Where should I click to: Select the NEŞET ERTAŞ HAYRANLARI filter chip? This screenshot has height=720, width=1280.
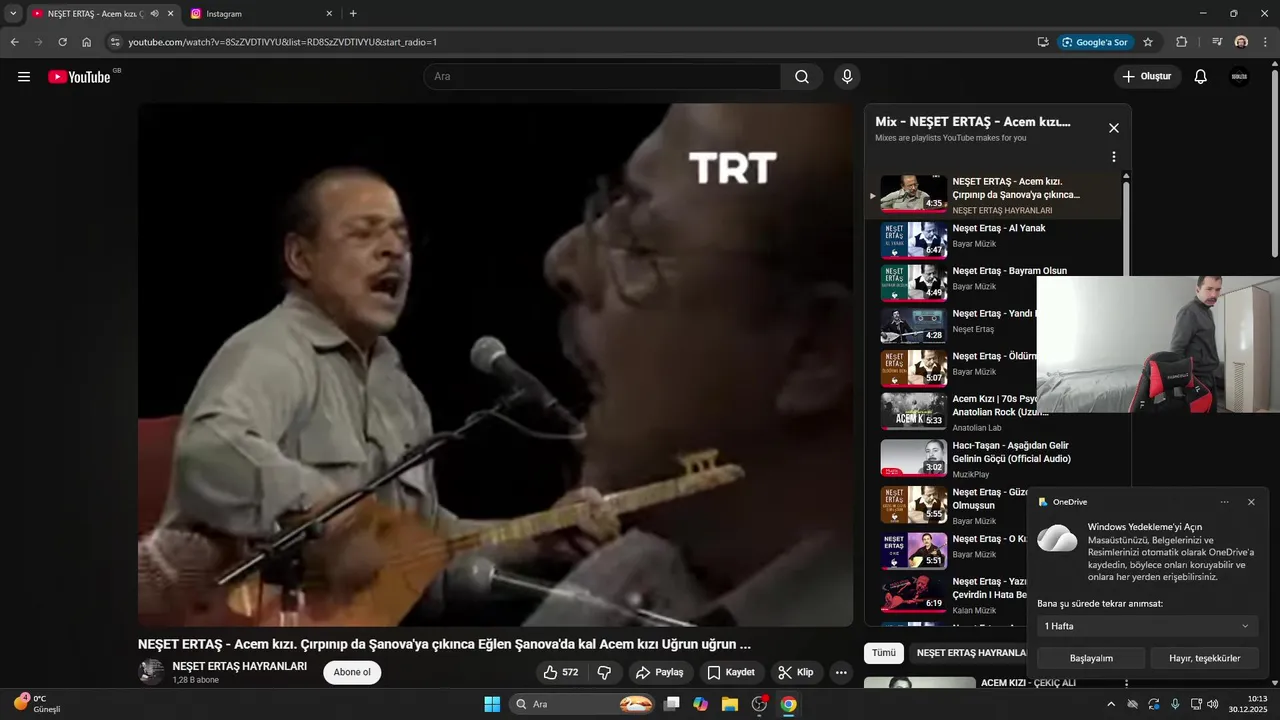point(972,653)
